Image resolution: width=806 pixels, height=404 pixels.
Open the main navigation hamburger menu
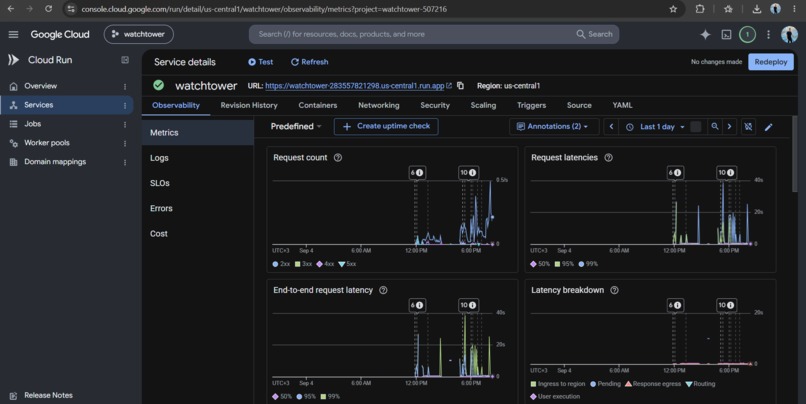[x=13, y=34]
